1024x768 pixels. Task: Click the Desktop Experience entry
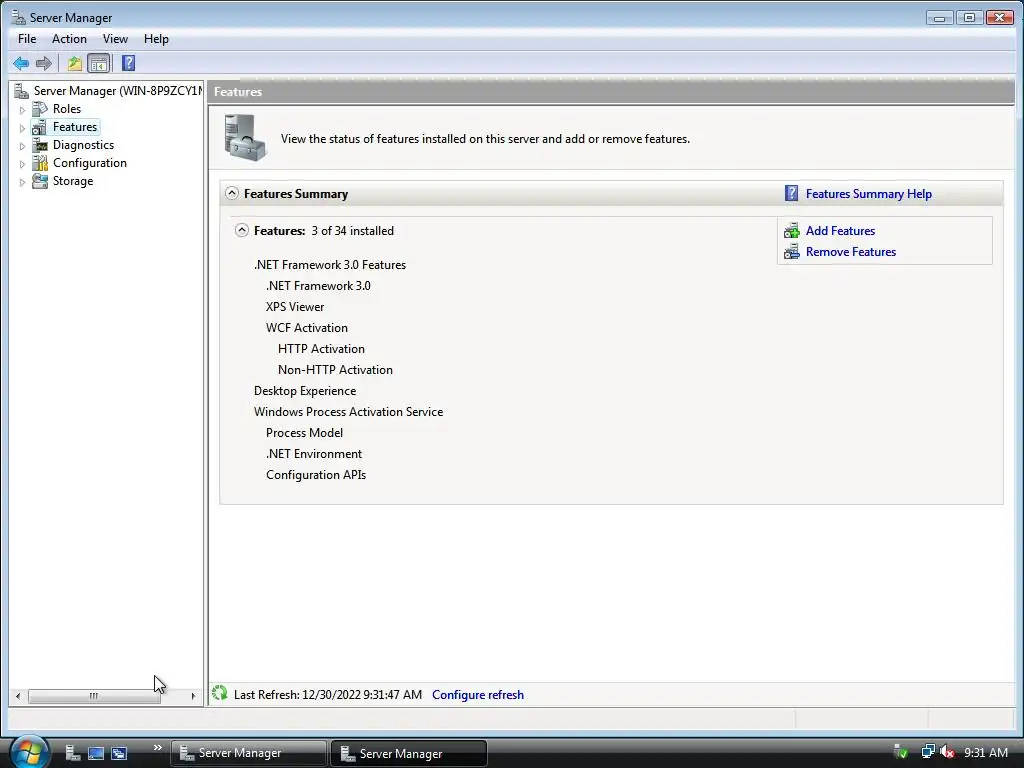305,391
